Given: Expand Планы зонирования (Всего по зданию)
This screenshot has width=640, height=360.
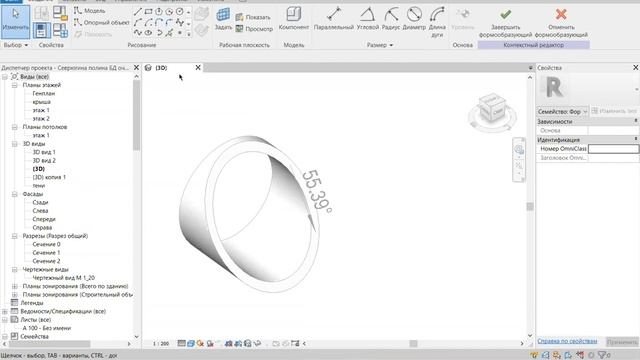Looking at the screenshot, I should coord(15,287).
